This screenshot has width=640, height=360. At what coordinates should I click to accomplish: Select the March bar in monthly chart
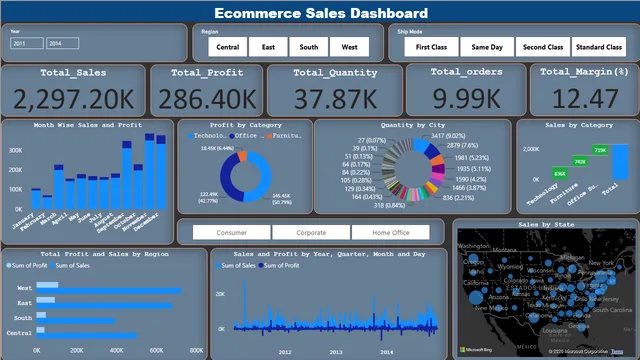pyautogui.click(x=59, y=187)
